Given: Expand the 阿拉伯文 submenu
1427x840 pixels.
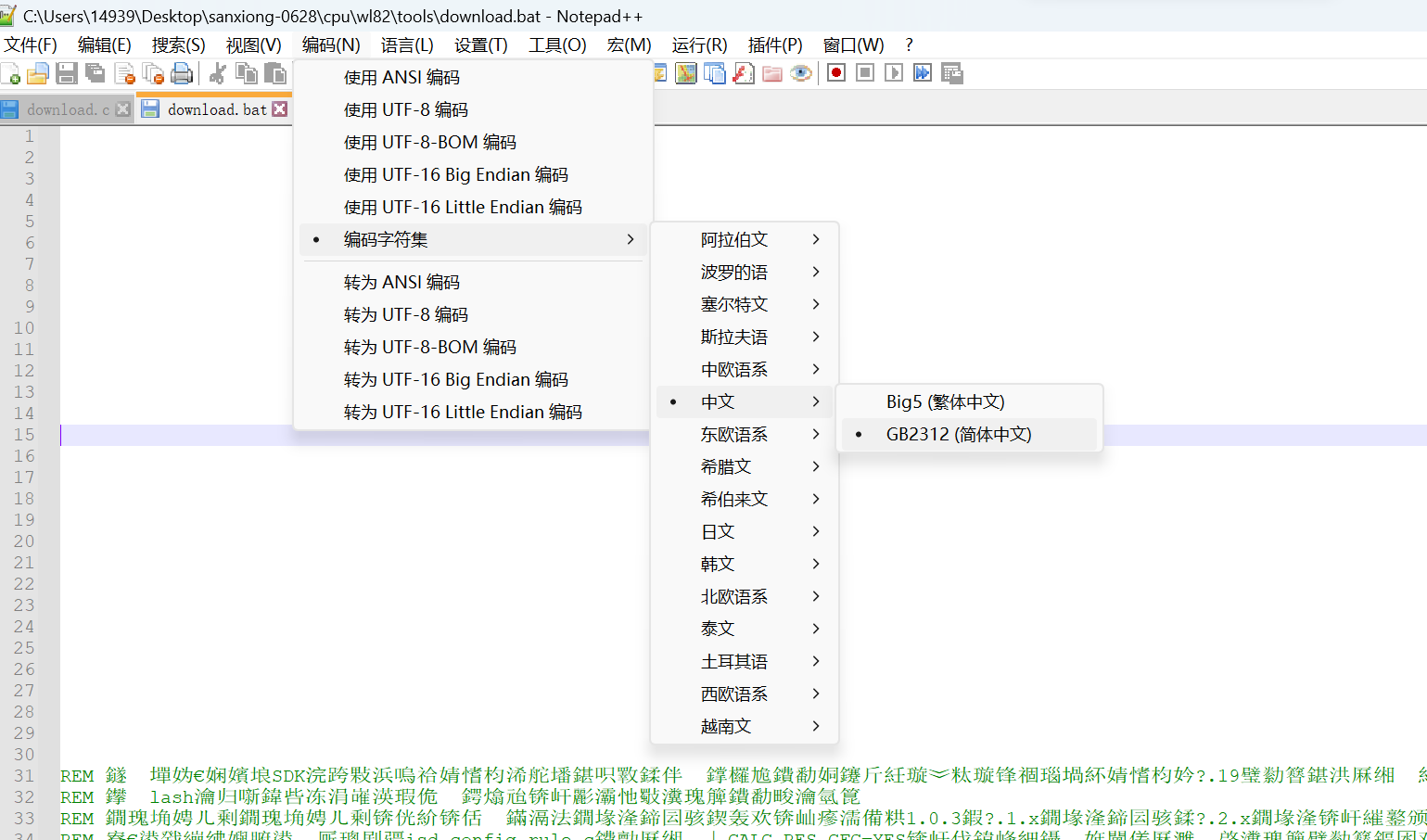Looking at the screenshot, I should coord(733,238).
